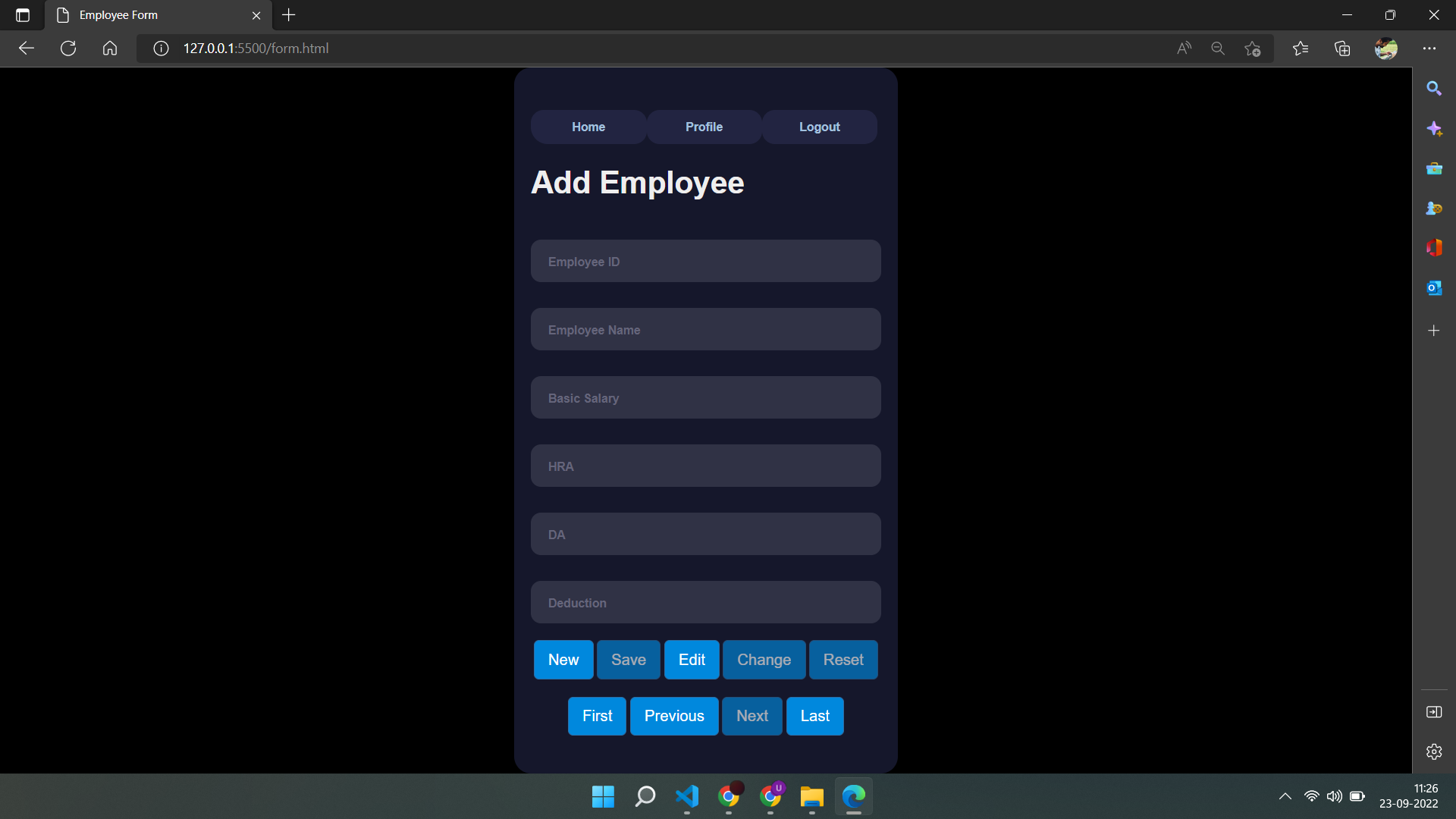1456x819 pixels.
Task: Add this page to favorites via star icon
Action: click(1253, 48)
